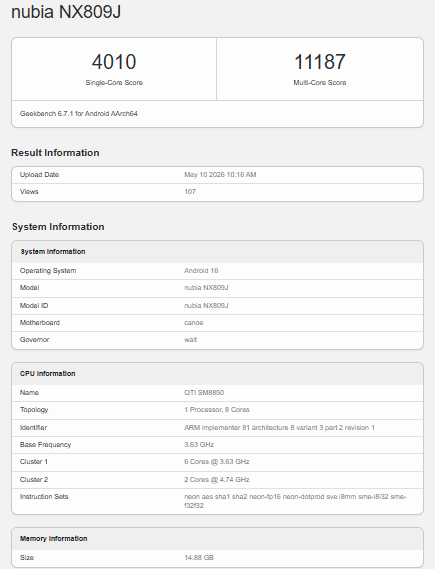This screenshot has width=435, height=569.
Task: Click the 'Memory Information' table header
Action: (53, 539)
